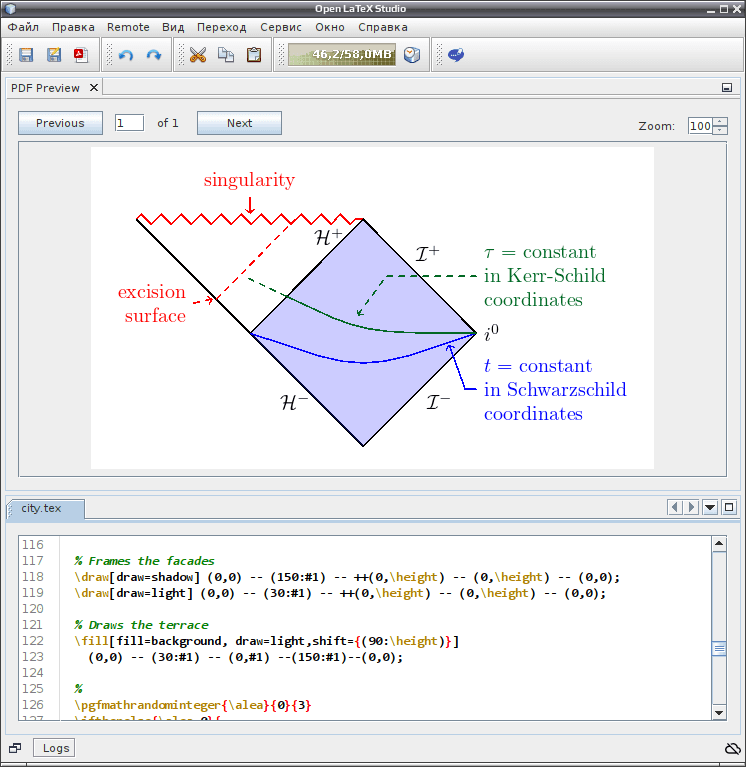Open the Logs panel button

54,748
